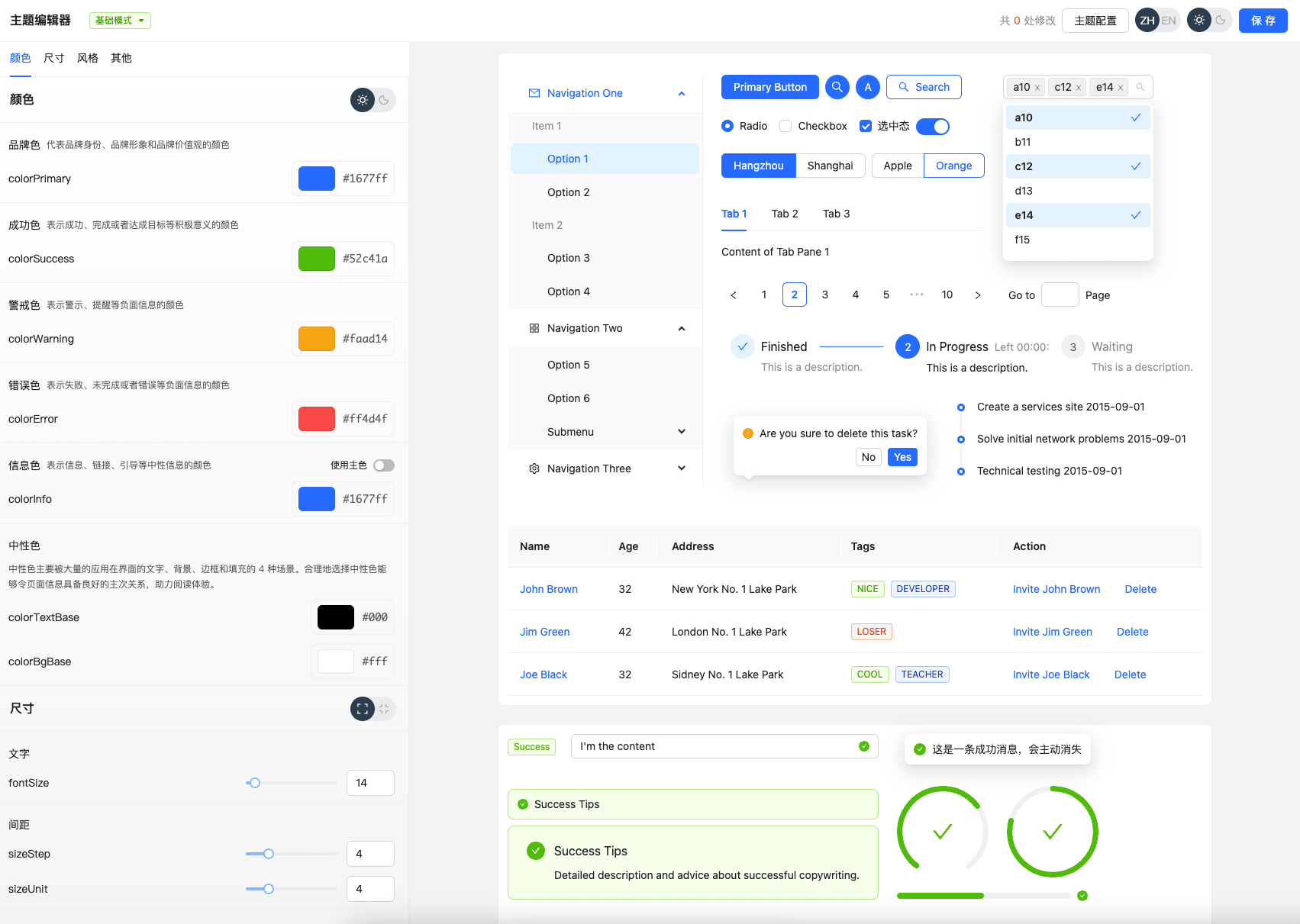The image size is (1300, 924).
Task: Click the 保存 save button
Action: point(1263,21)
